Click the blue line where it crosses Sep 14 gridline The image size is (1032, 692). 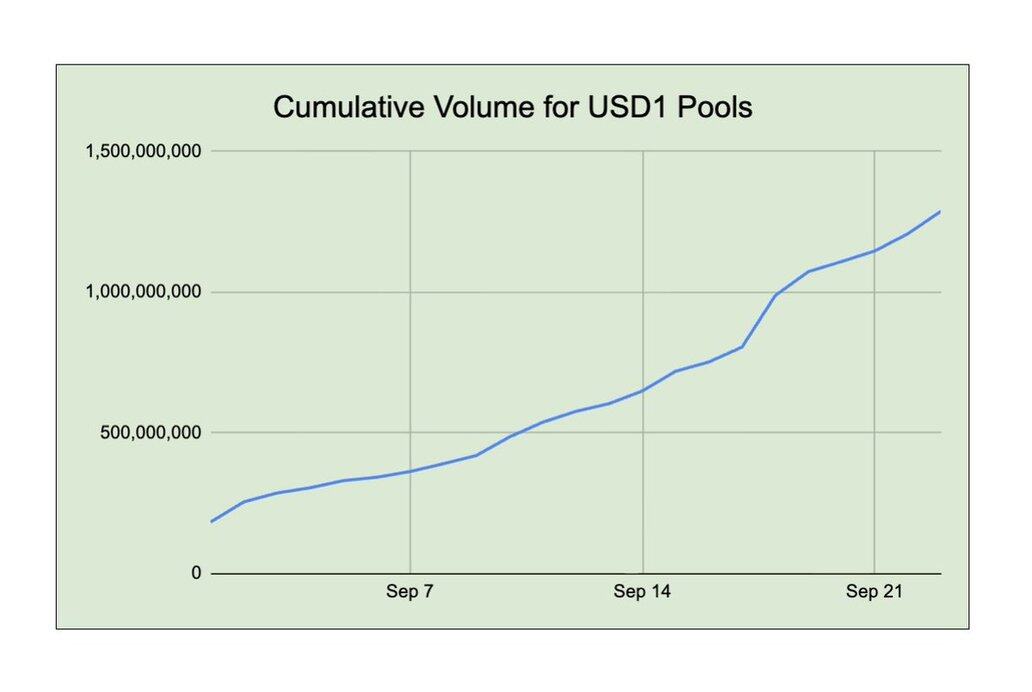pyautogui.click(x=642, y=391)
